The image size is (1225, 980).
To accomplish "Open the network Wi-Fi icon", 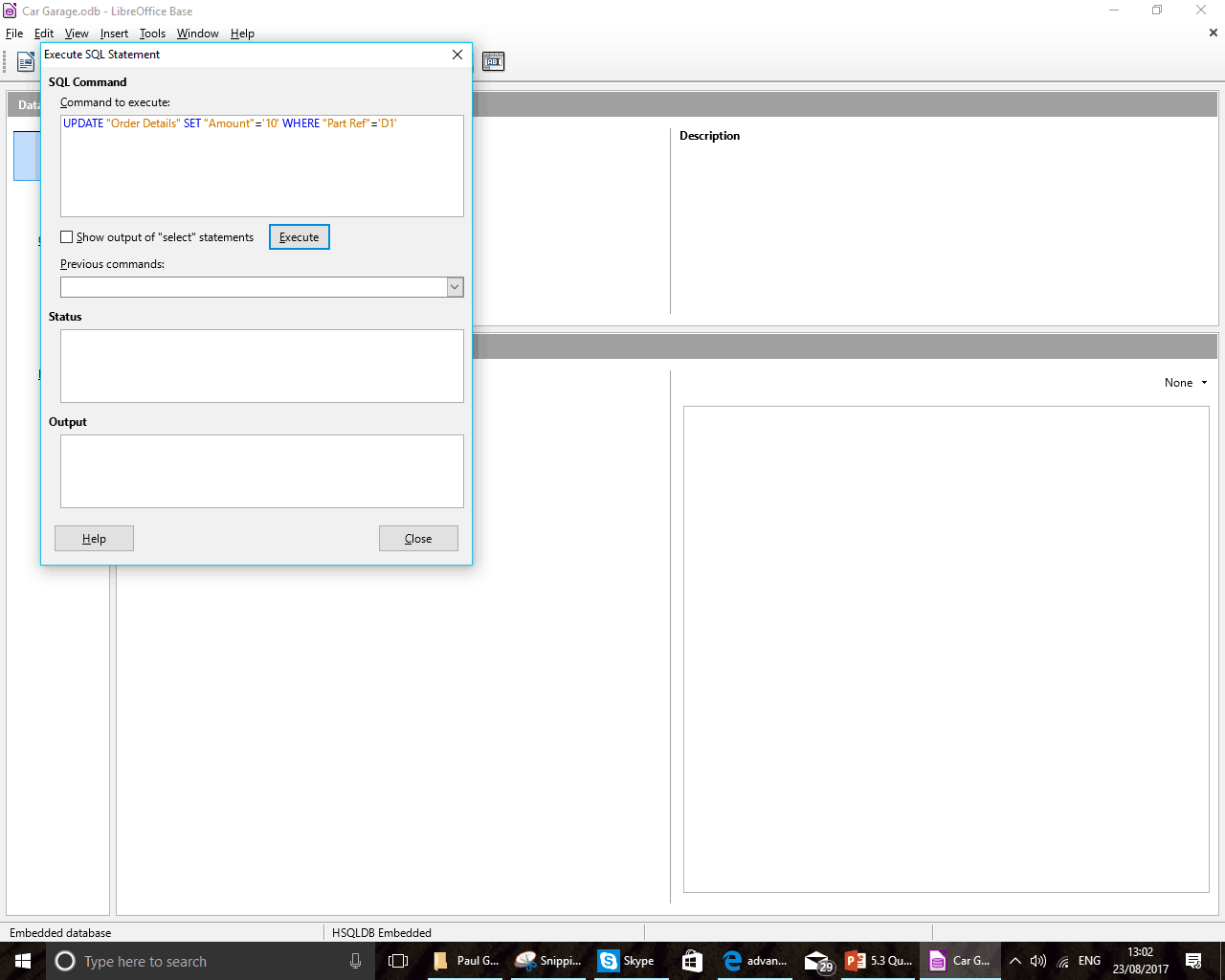I will click(x=1063, y=961).
